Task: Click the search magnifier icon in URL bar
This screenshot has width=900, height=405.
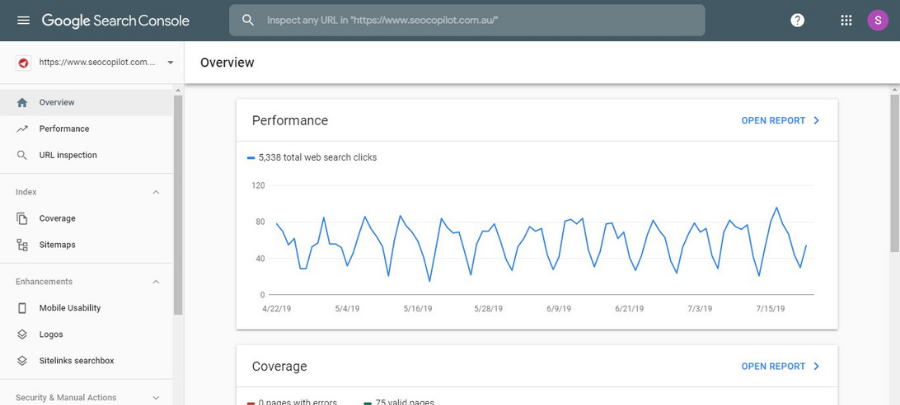Action: point(247,20)
